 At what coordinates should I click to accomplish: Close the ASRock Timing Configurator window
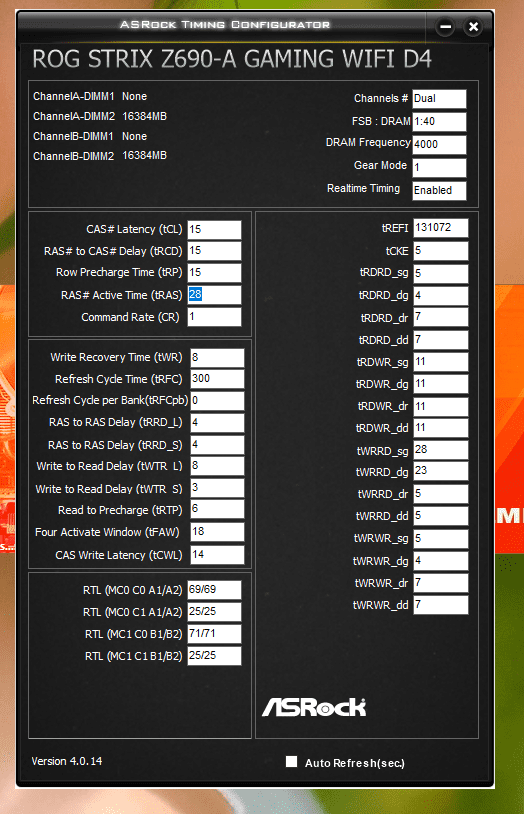tap(473, 26)
